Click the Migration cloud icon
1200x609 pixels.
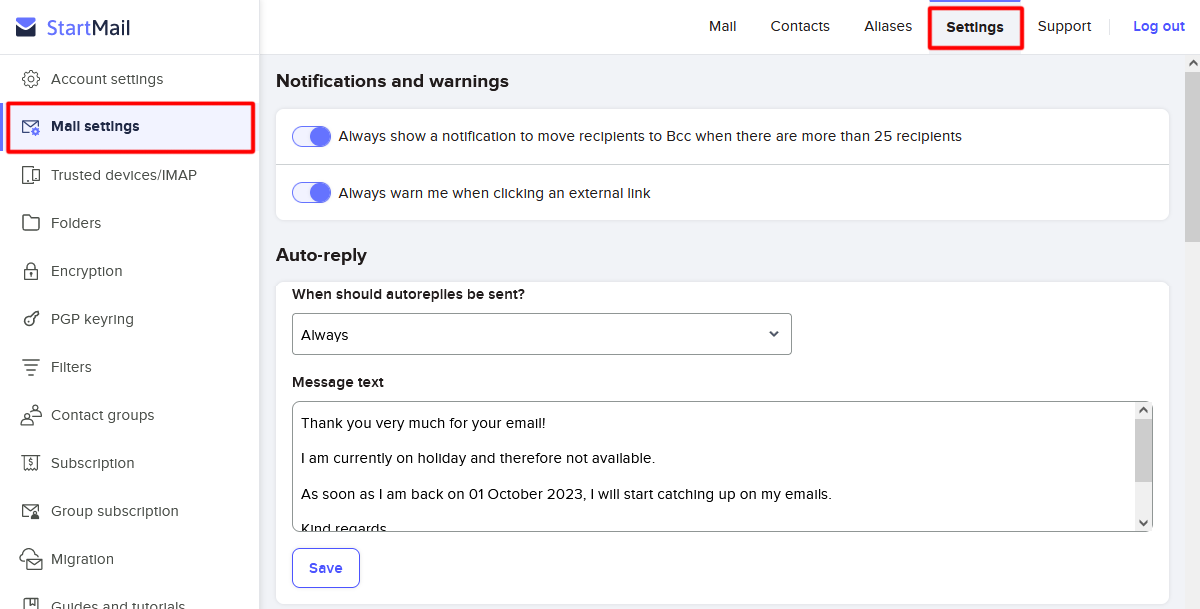click(x=31, y=559)
